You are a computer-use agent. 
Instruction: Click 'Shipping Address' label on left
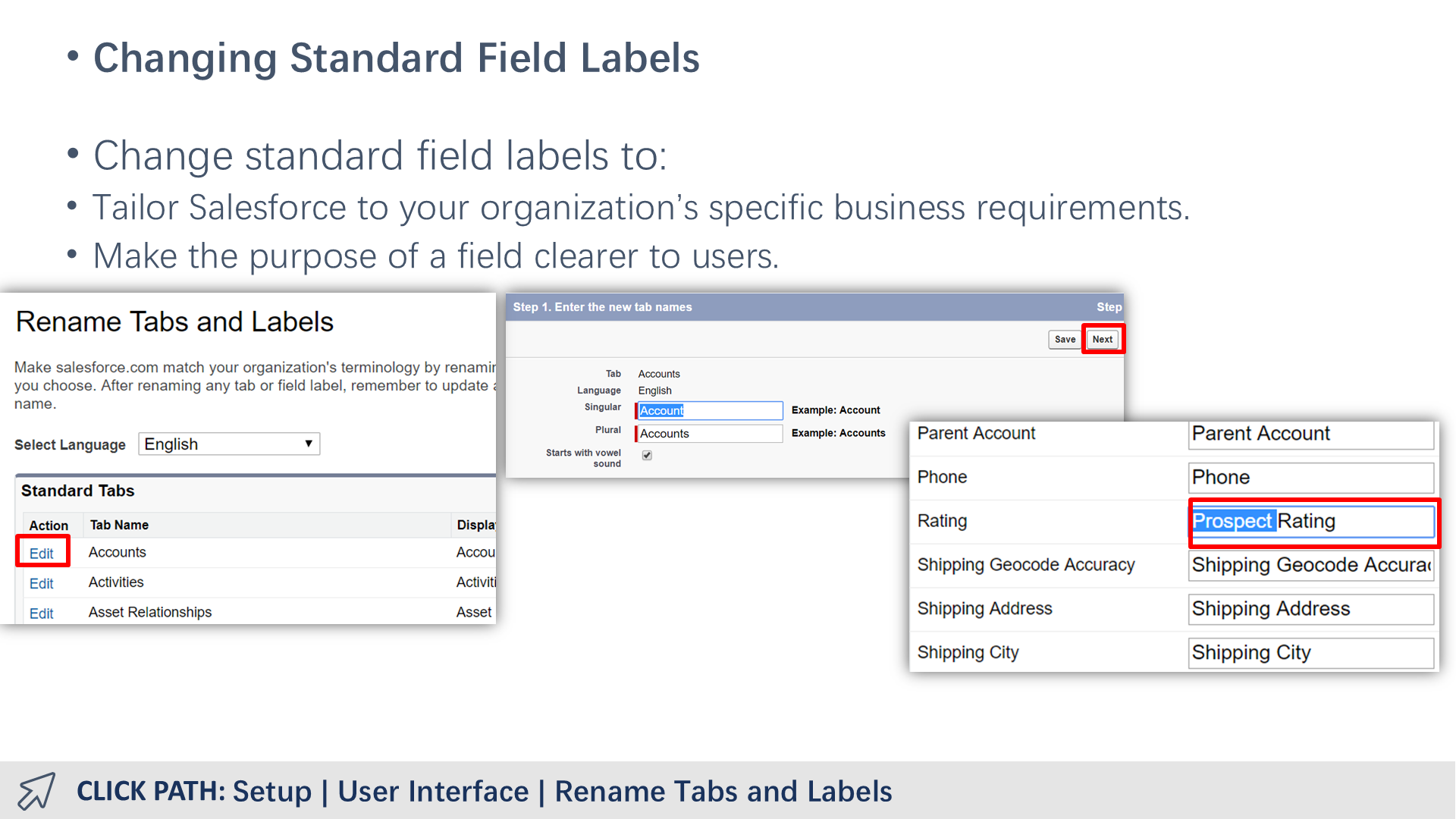click(x=984, y=608)
